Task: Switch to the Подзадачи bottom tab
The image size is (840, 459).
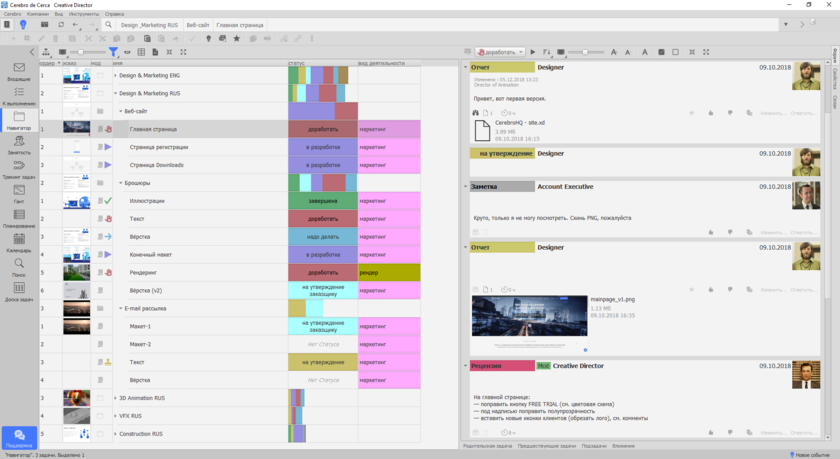Action: (594, 445)
